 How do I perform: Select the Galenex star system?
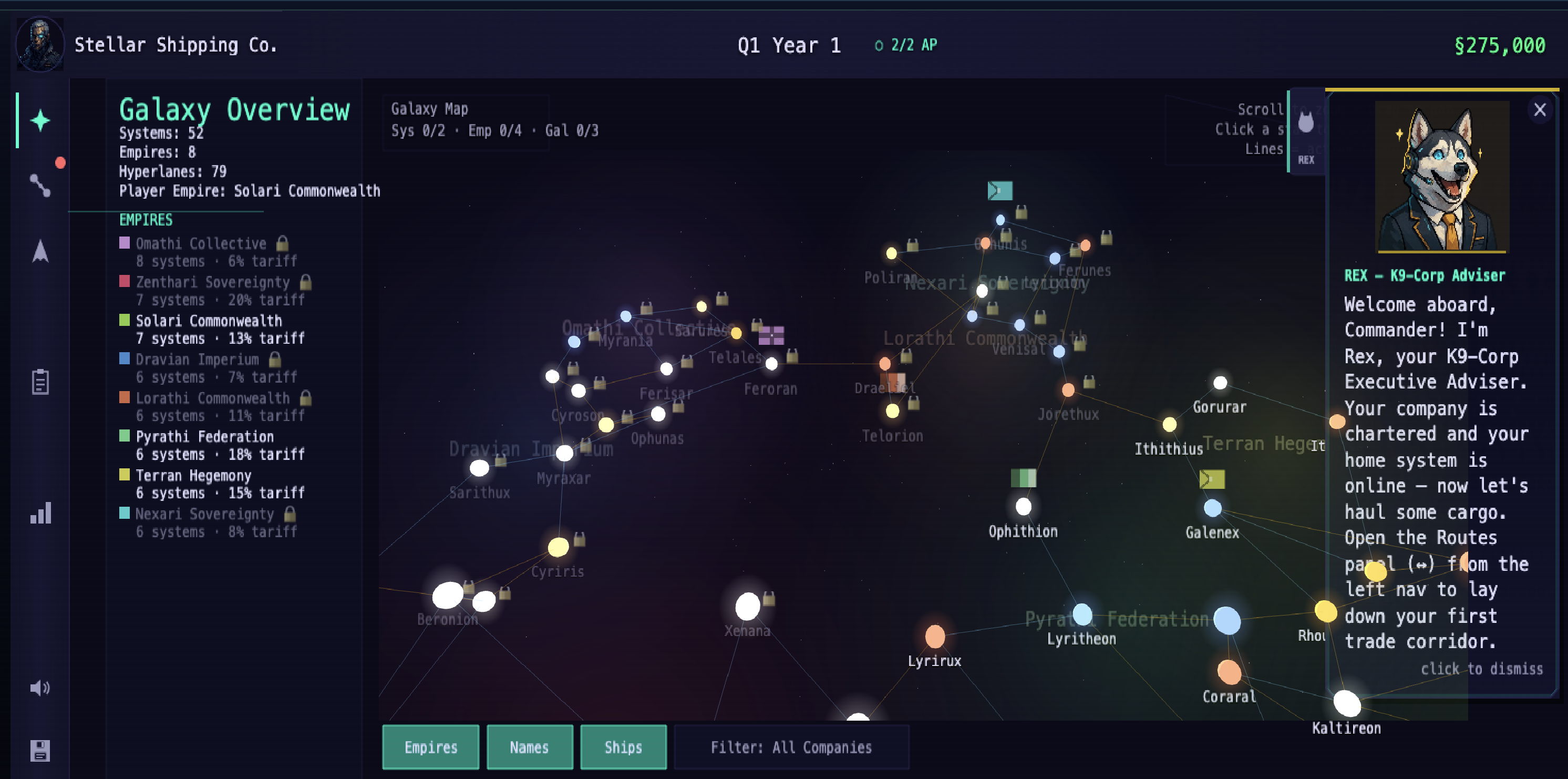(x=1213, y=507)
